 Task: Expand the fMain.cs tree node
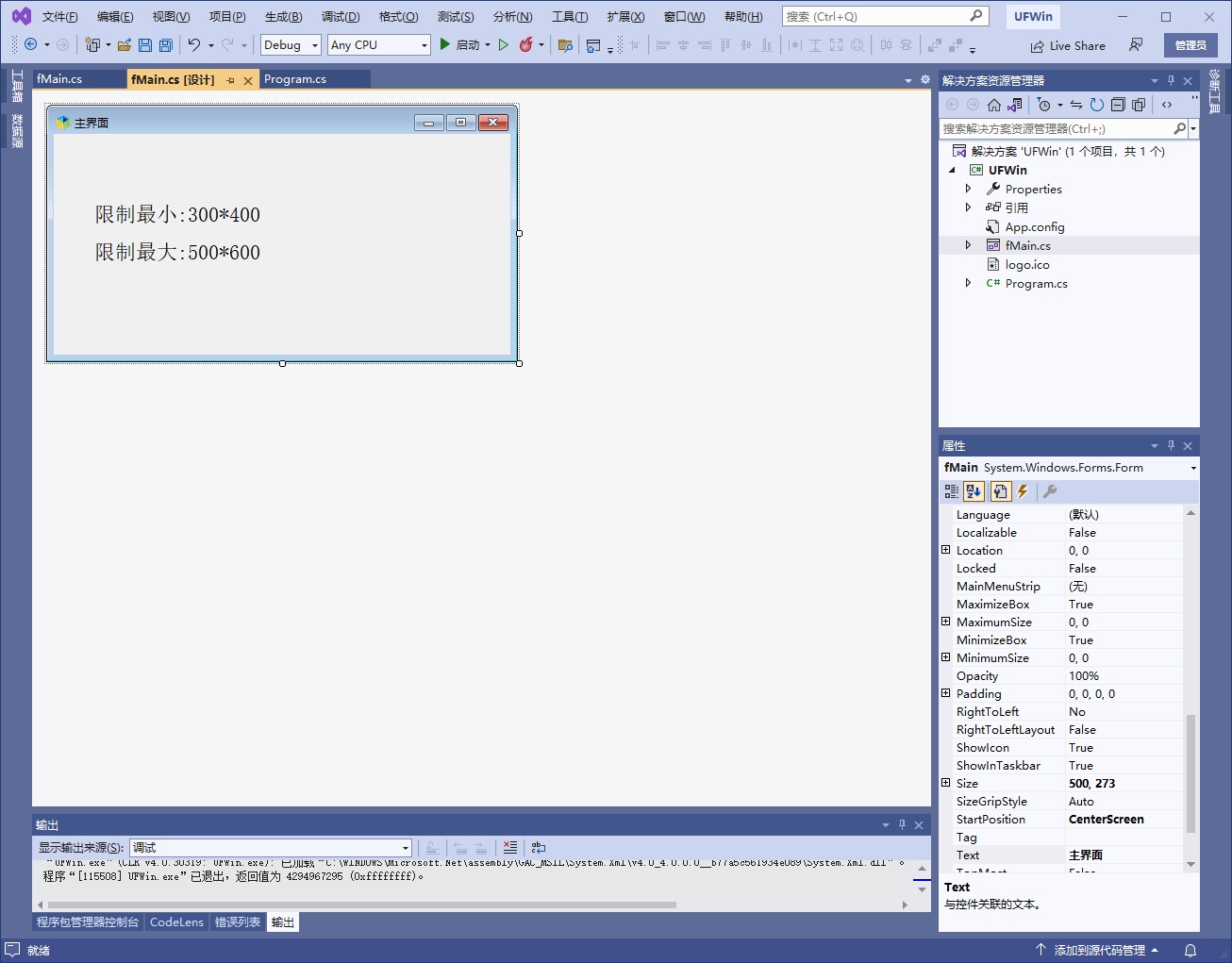[x=969, y=245]
